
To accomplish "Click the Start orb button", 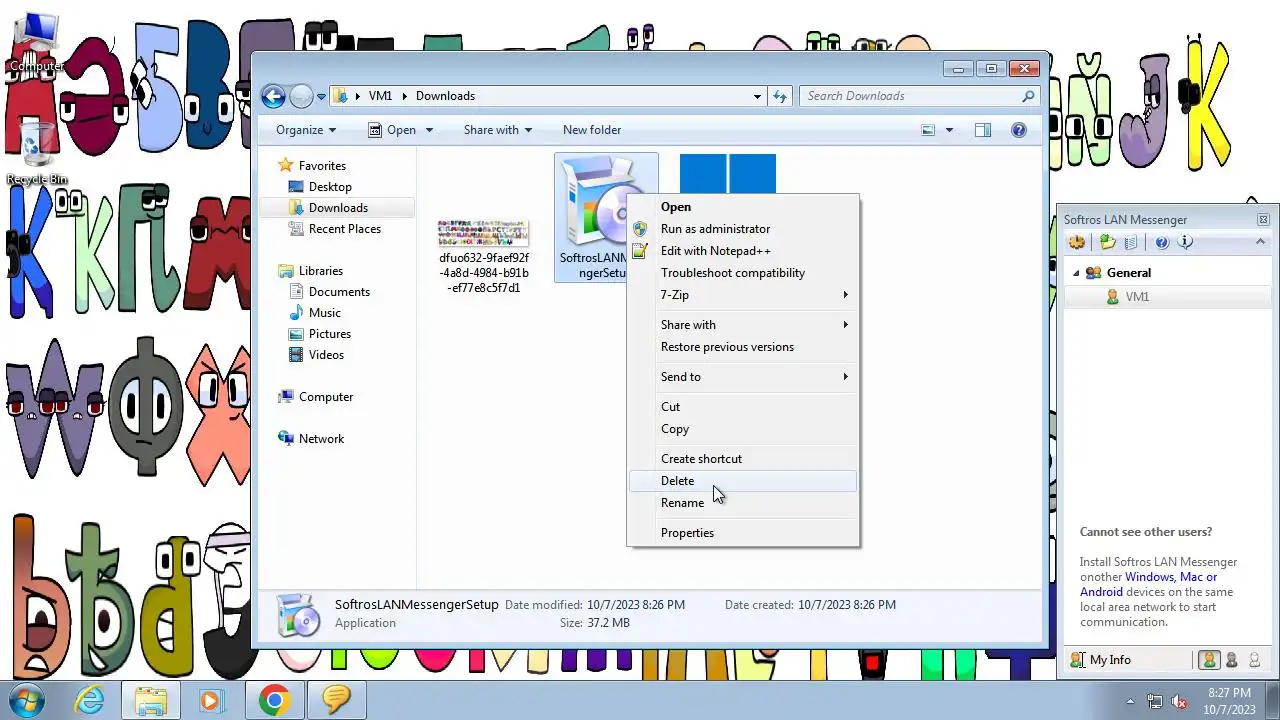I will (x=27, y=699).
